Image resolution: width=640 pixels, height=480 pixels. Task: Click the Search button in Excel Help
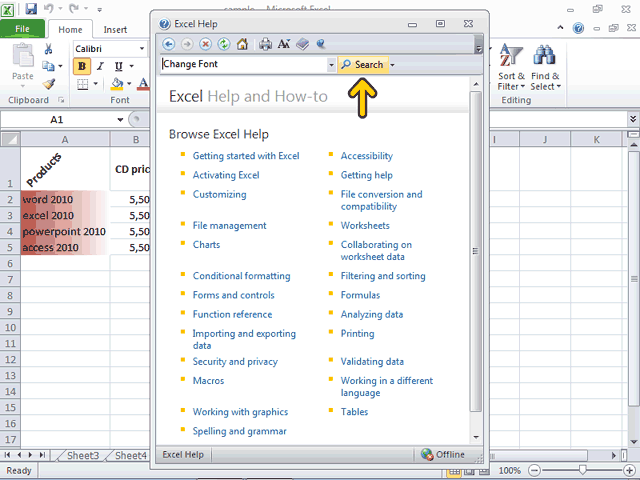[x=363, y=65]
